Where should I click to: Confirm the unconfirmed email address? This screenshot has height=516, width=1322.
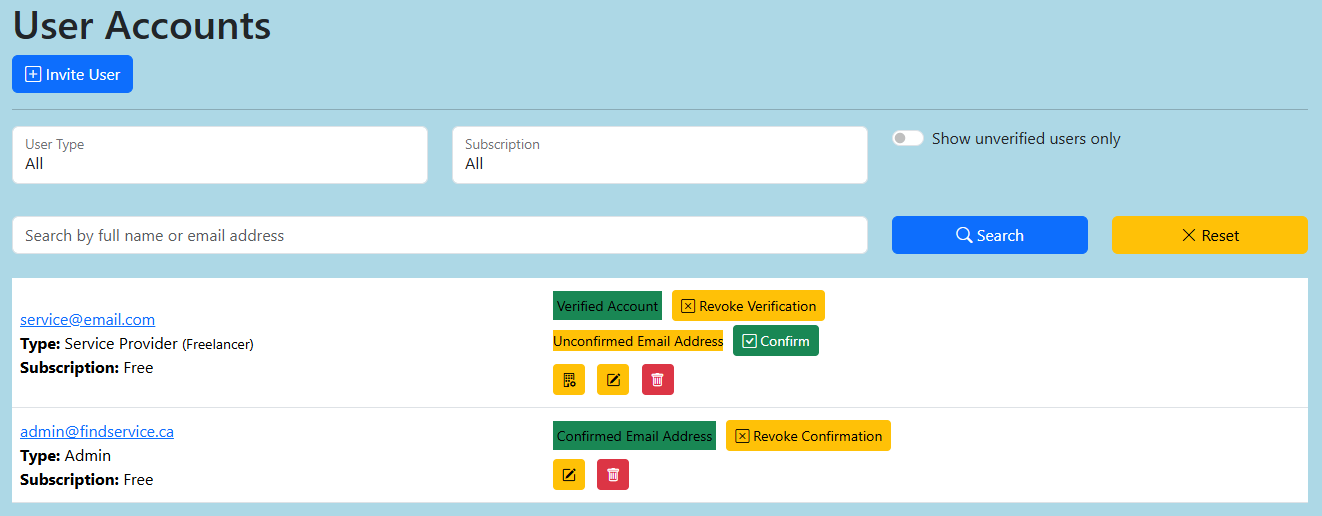(x=775, y=341)
